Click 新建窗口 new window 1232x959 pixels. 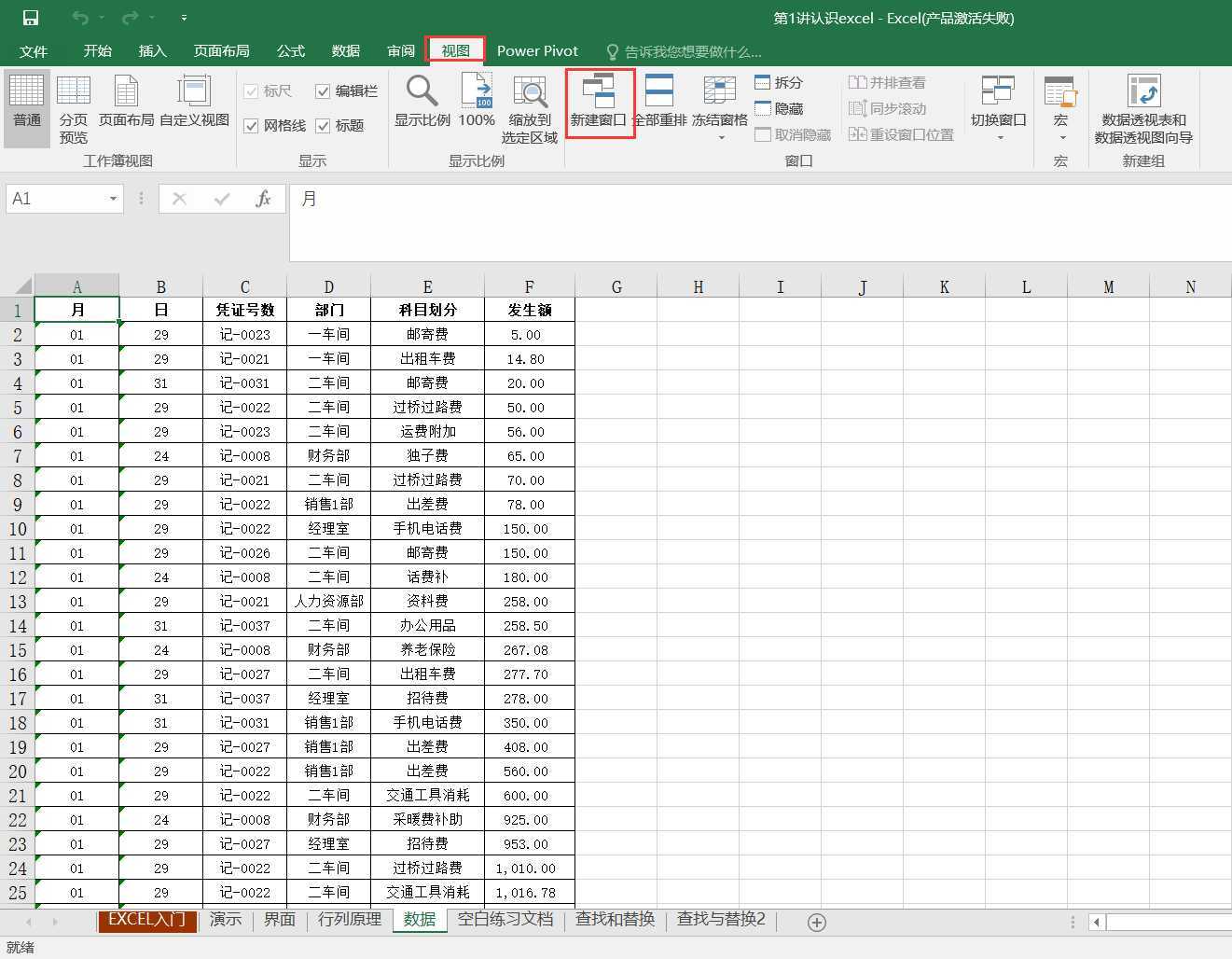tap(599, 101)
